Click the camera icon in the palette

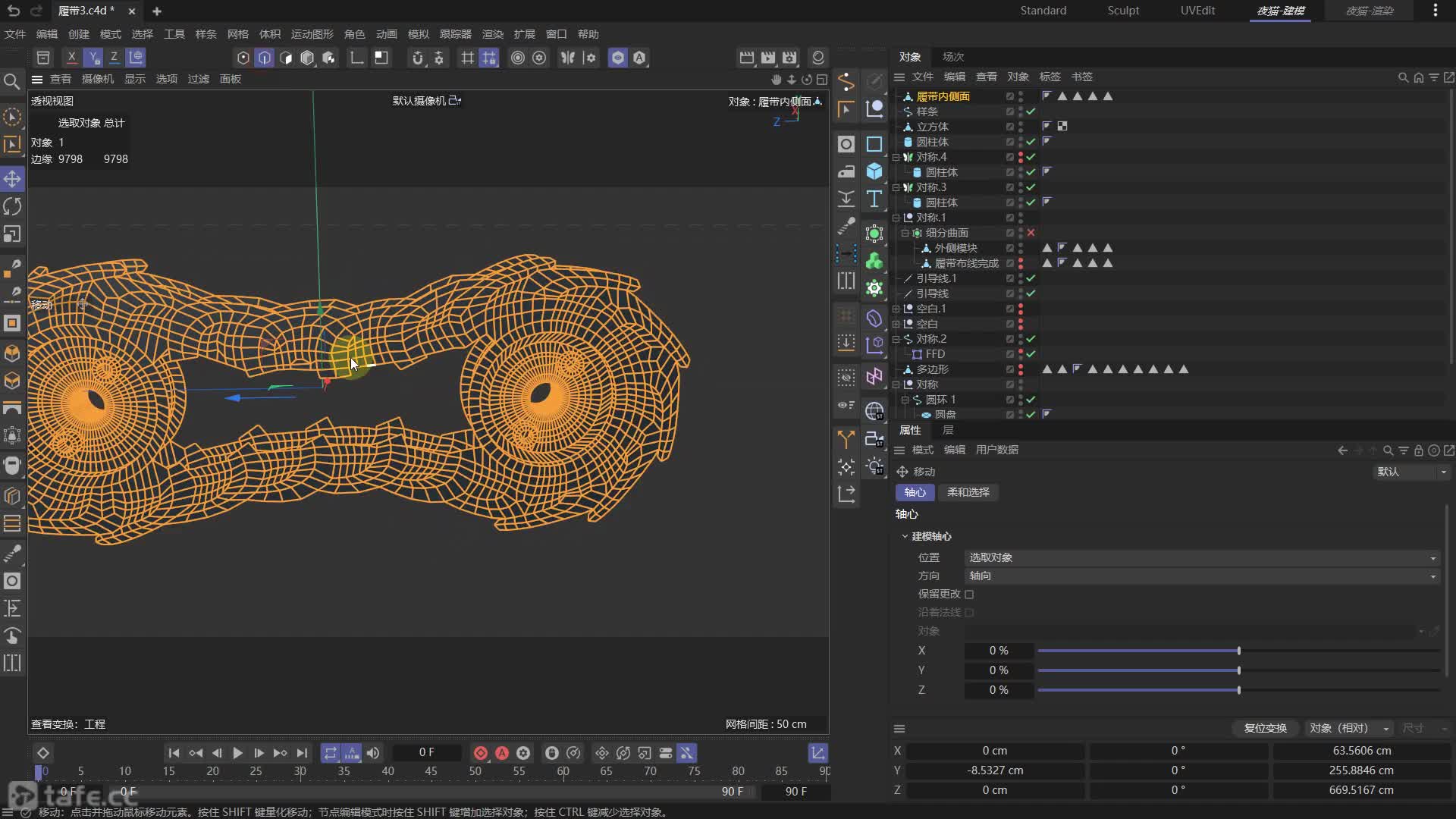[874, 439]
